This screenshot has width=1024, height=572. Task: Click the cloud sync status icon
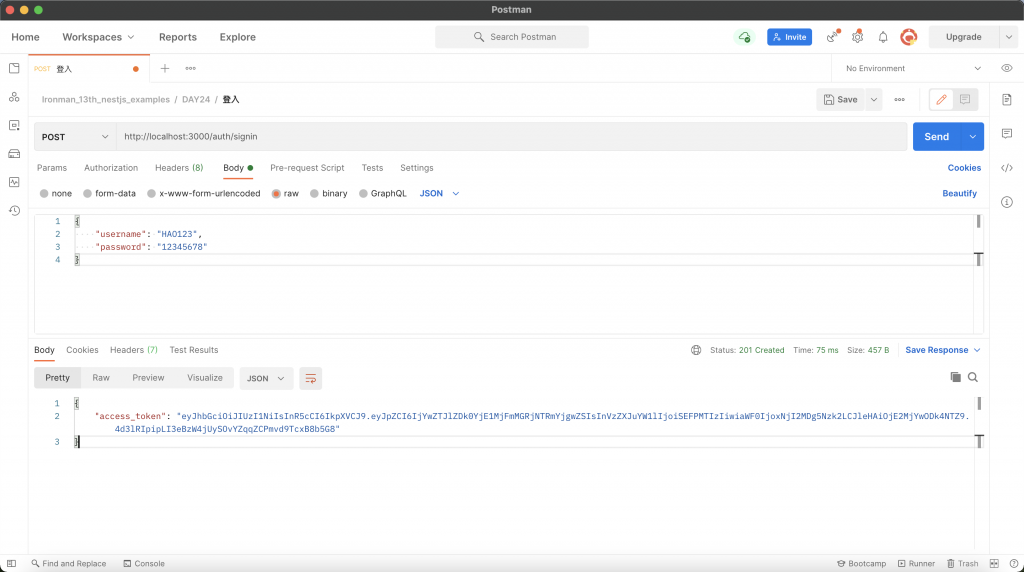(x=744, y=37)
